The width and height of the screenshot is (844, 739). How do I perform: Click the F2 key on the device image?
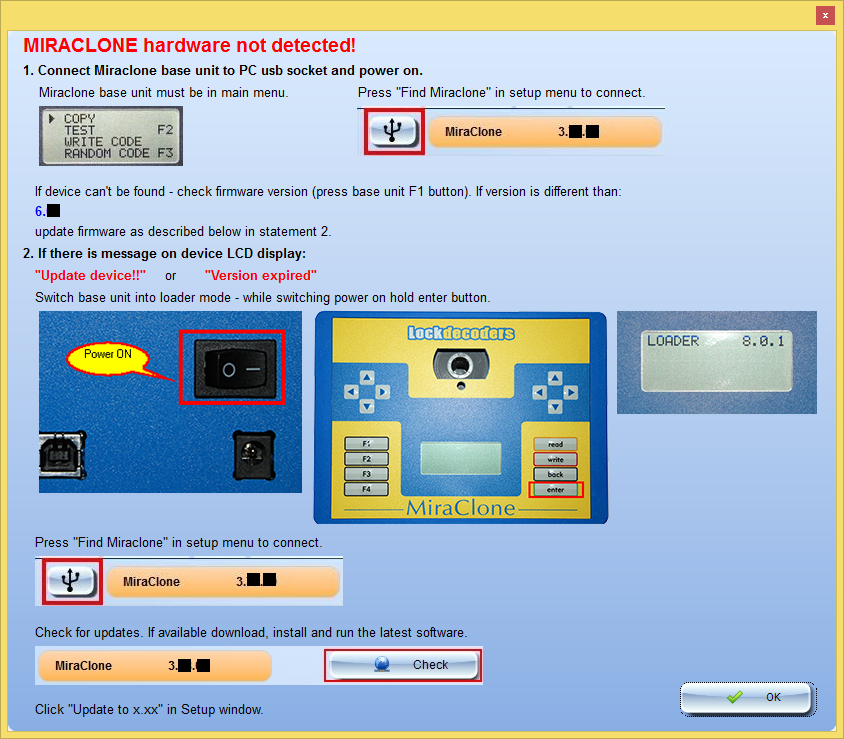pos(367,459)
